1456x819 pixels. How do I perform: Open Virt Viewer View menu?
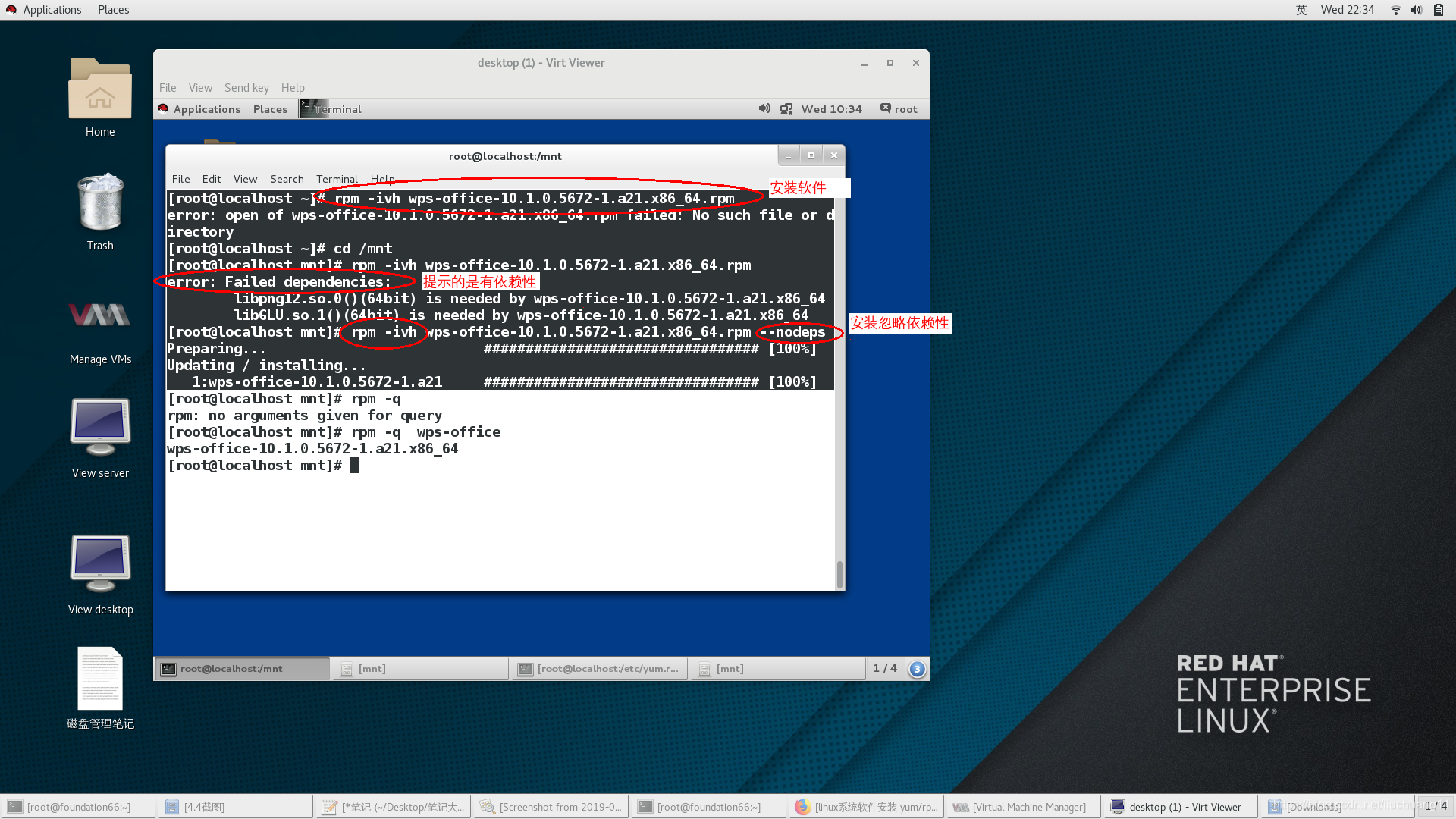(200, 88)
